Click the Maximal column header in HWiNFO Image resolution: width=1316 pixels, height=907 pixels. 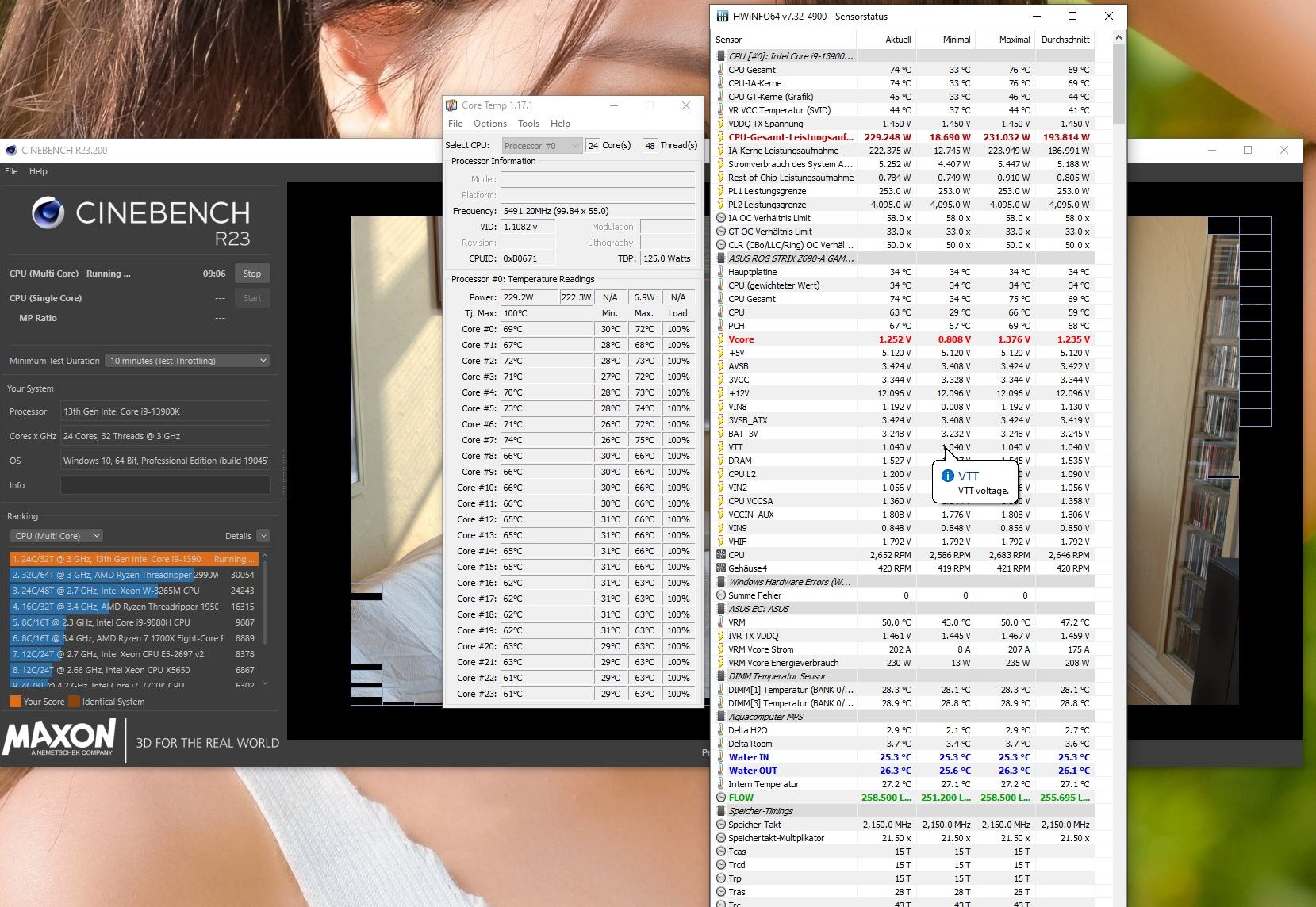click(1006, 40)
